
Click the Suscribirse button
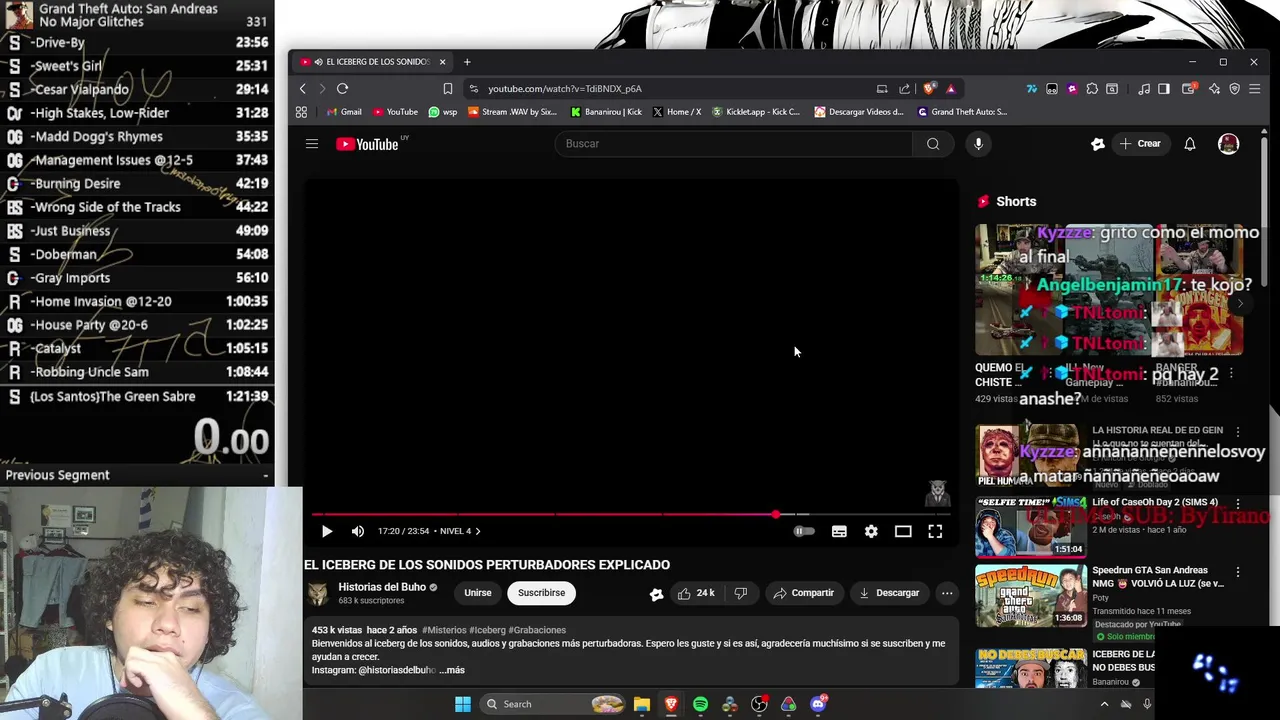pyautogui.click(x=541, y=593)
